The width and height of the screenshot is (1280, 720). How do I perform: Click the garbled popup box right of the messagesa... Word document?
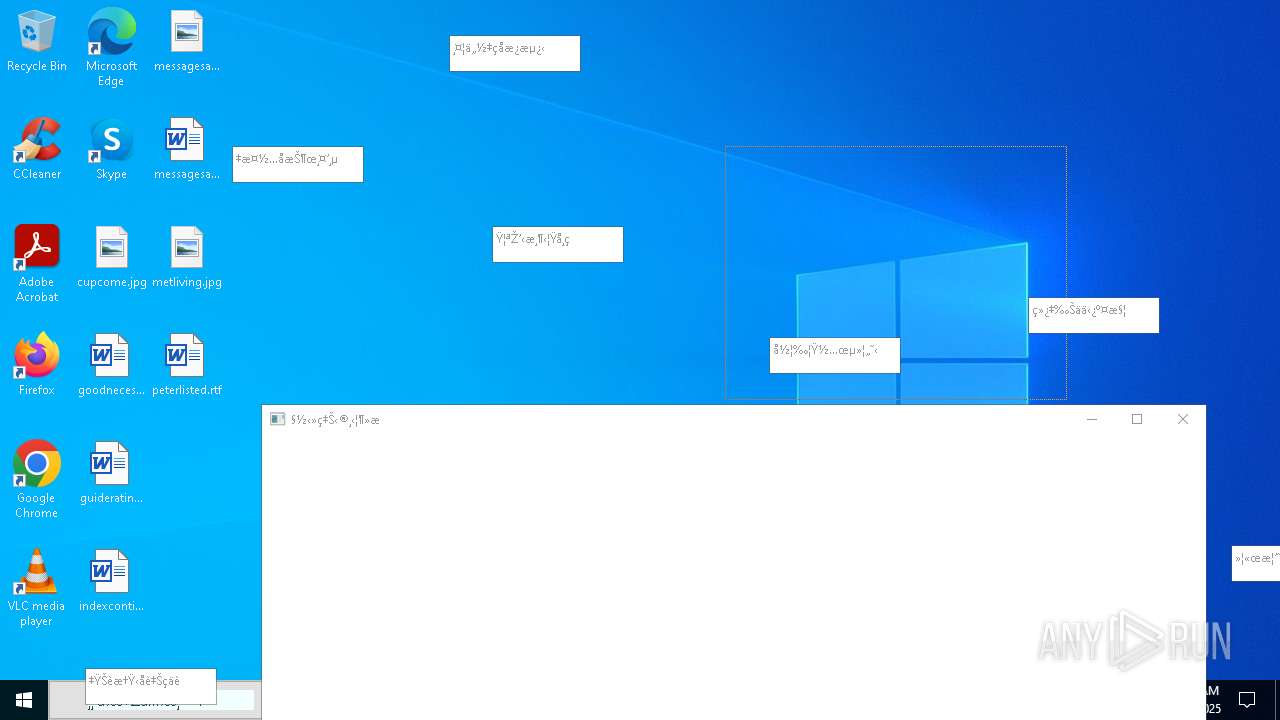click(298, 165)
